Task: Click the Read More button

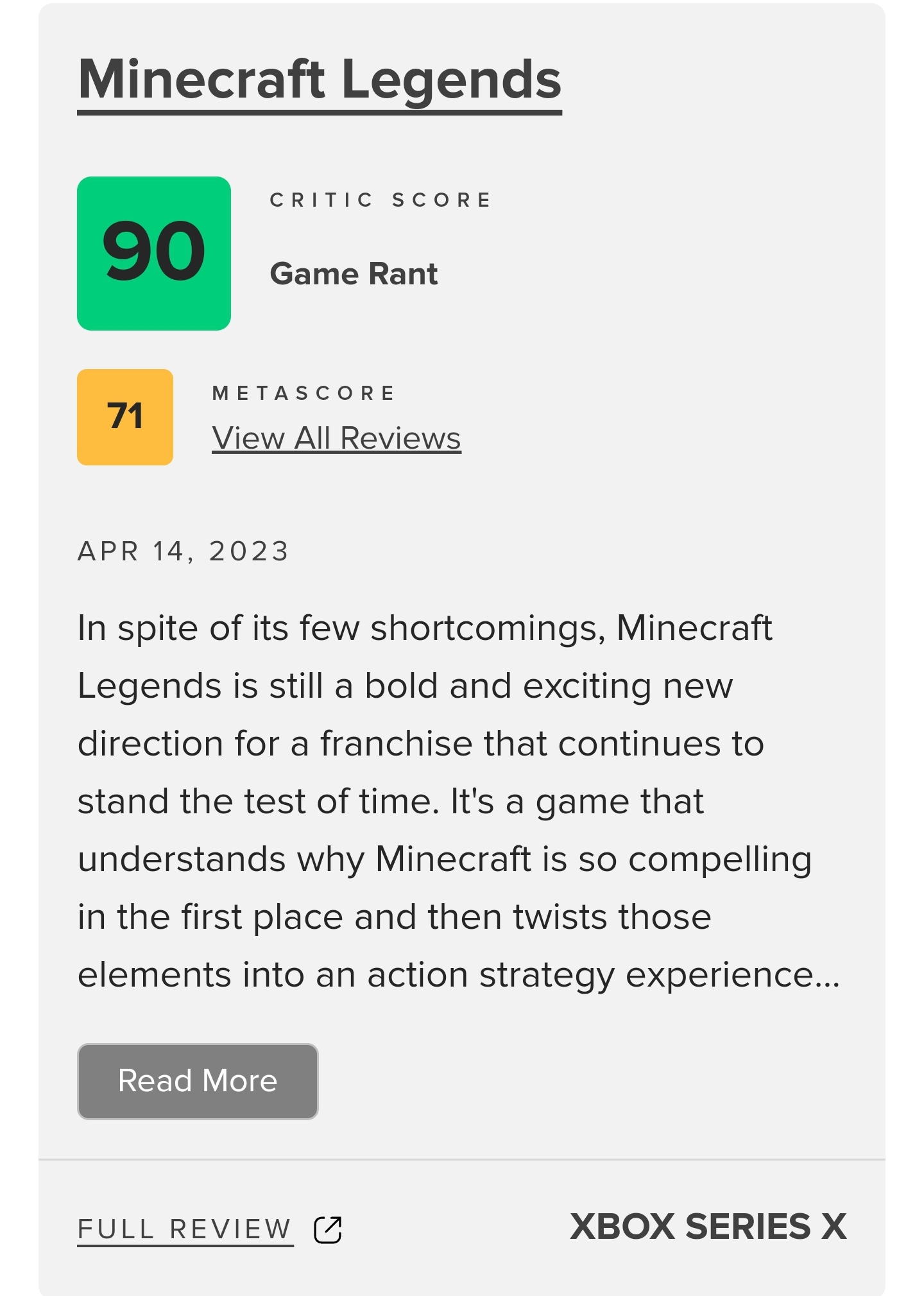Action: pyautogui.click(x=198, y=1082)
